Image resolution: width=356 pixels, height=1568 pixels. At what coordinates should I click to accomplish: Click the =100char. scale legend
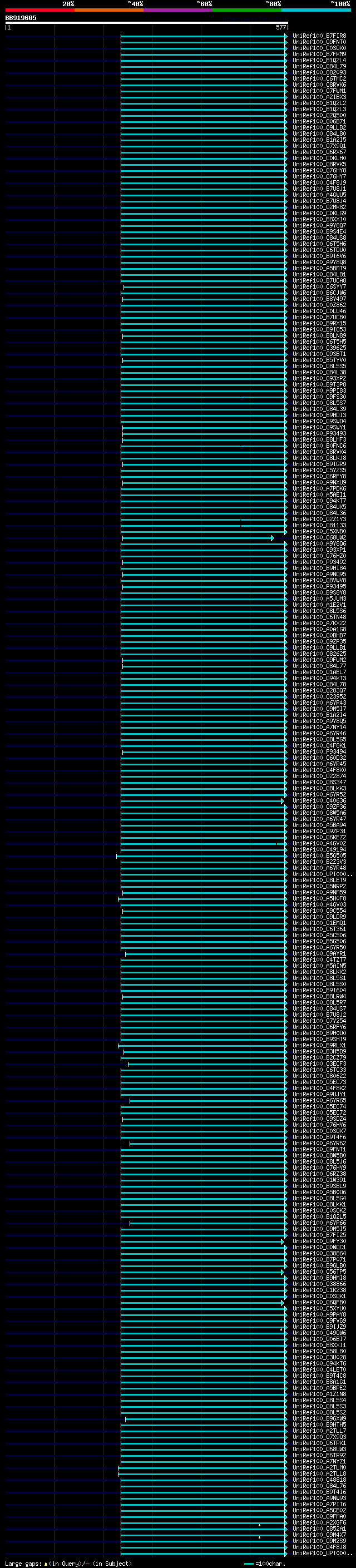[264, 1564]
